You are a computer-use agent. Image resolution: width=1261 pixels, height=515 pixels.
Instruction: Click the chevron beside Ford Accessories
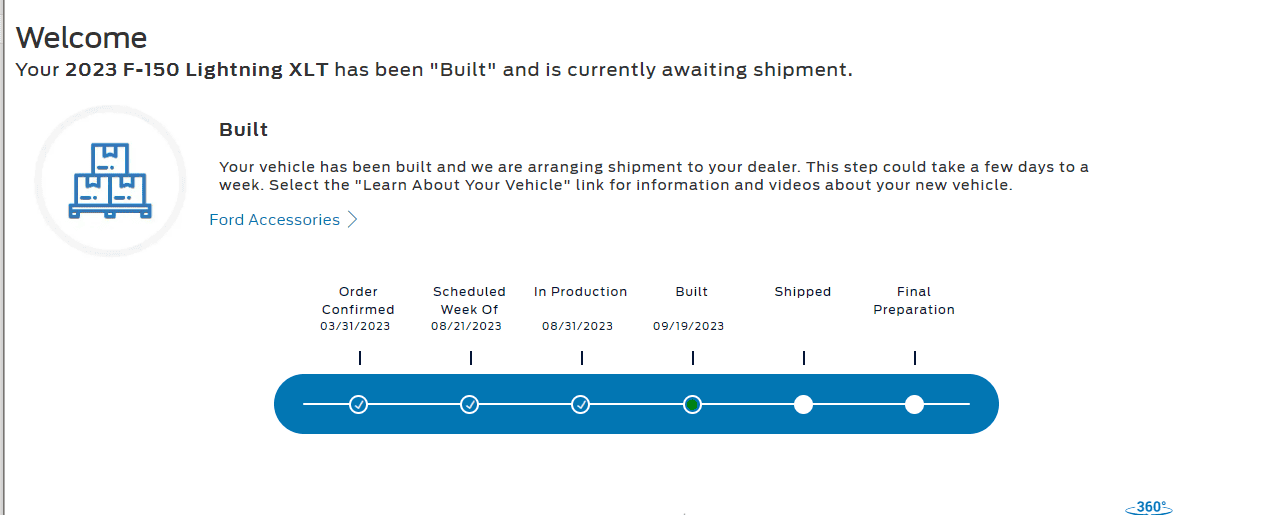click(x=352, y=220)
